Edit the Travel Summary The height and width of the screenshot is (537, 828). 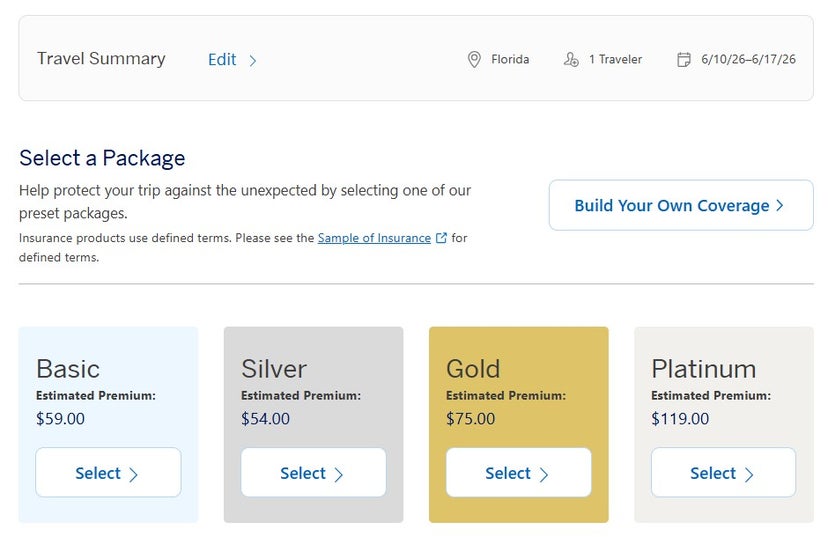pyautogui.click(x=223, y=59)
